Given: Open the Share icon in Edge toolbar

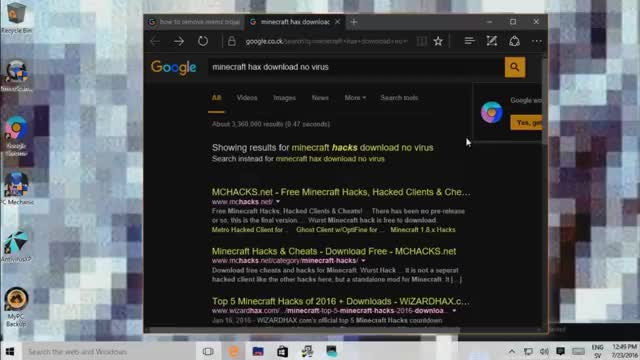Looking at the screenshot, I should pos(514,41).
